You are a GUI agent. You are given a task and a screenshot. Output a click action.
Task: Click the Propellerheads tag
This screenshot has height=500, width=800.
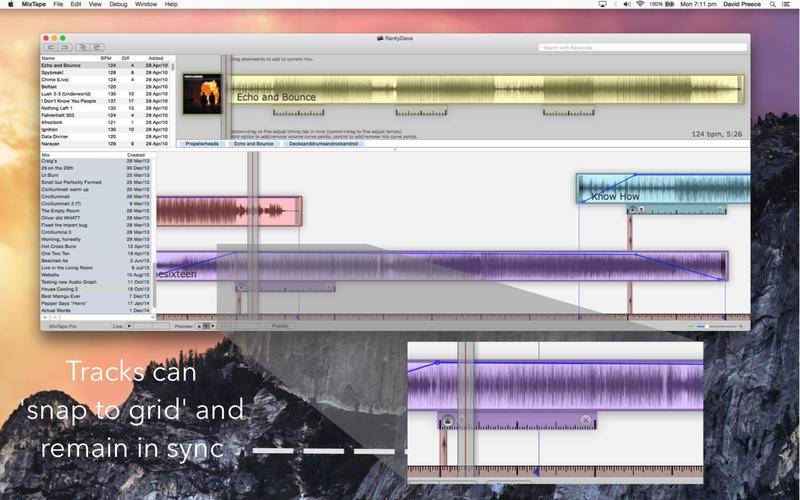(x=202, y=144)
